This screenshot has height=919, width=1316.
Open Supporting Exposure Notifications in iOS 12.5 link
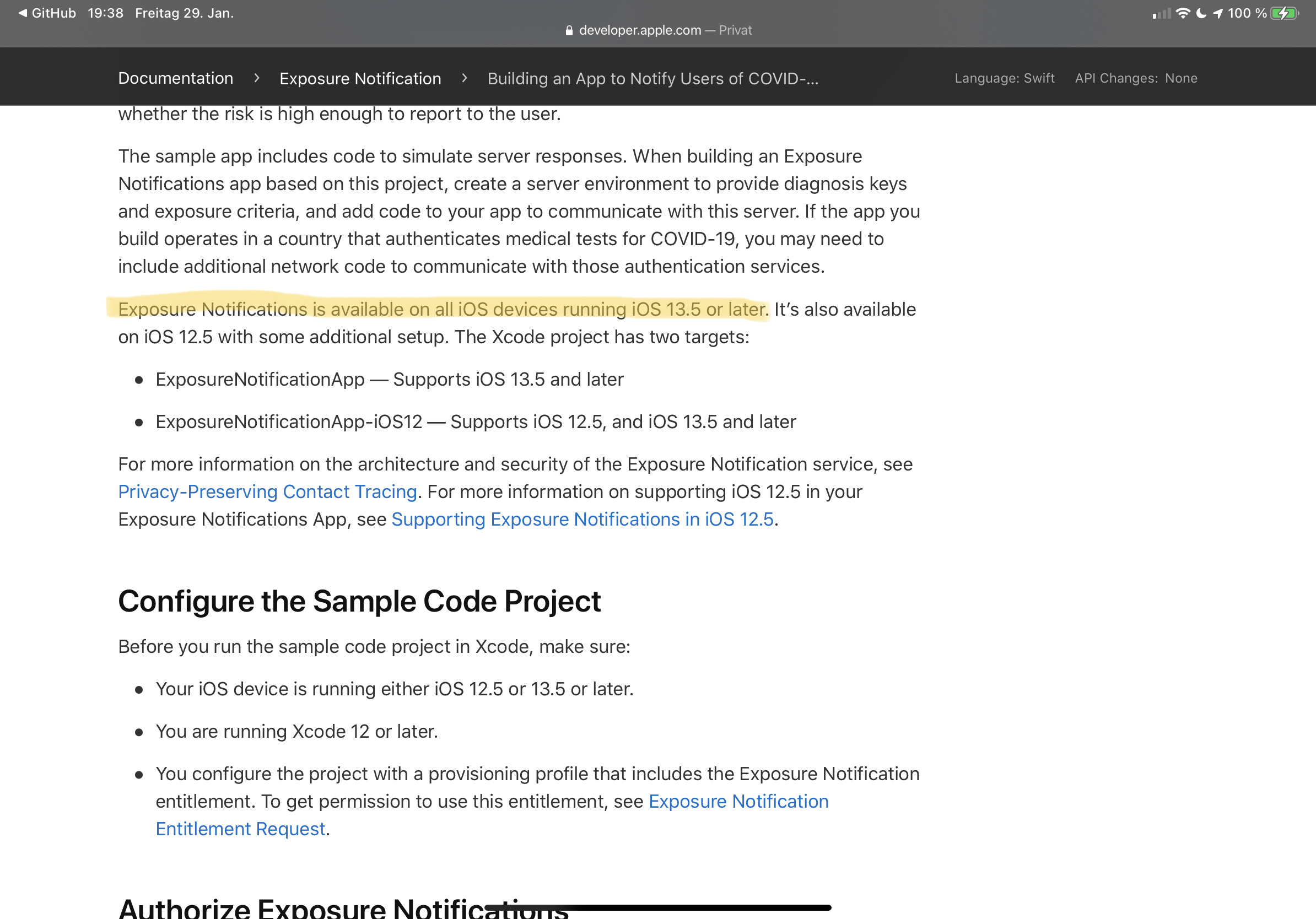click(x=582, y=519)
